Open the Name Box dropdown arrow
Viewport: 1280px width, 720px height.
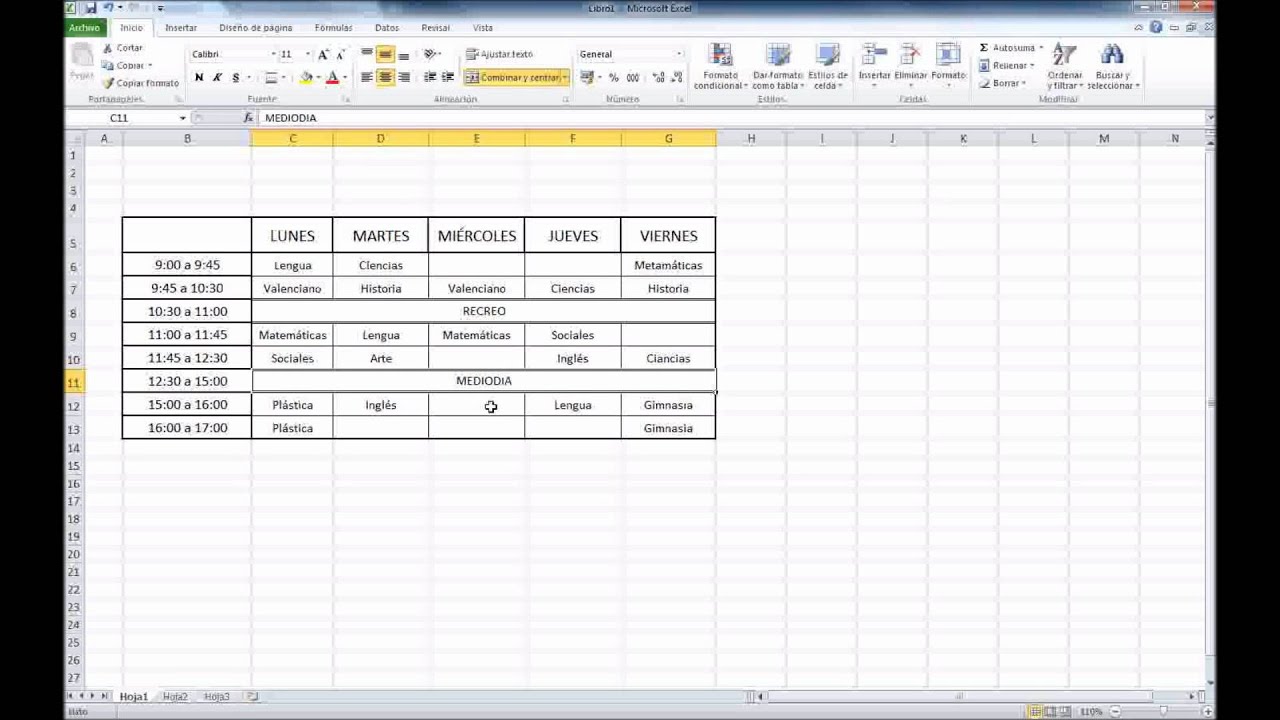click(183, 118)
